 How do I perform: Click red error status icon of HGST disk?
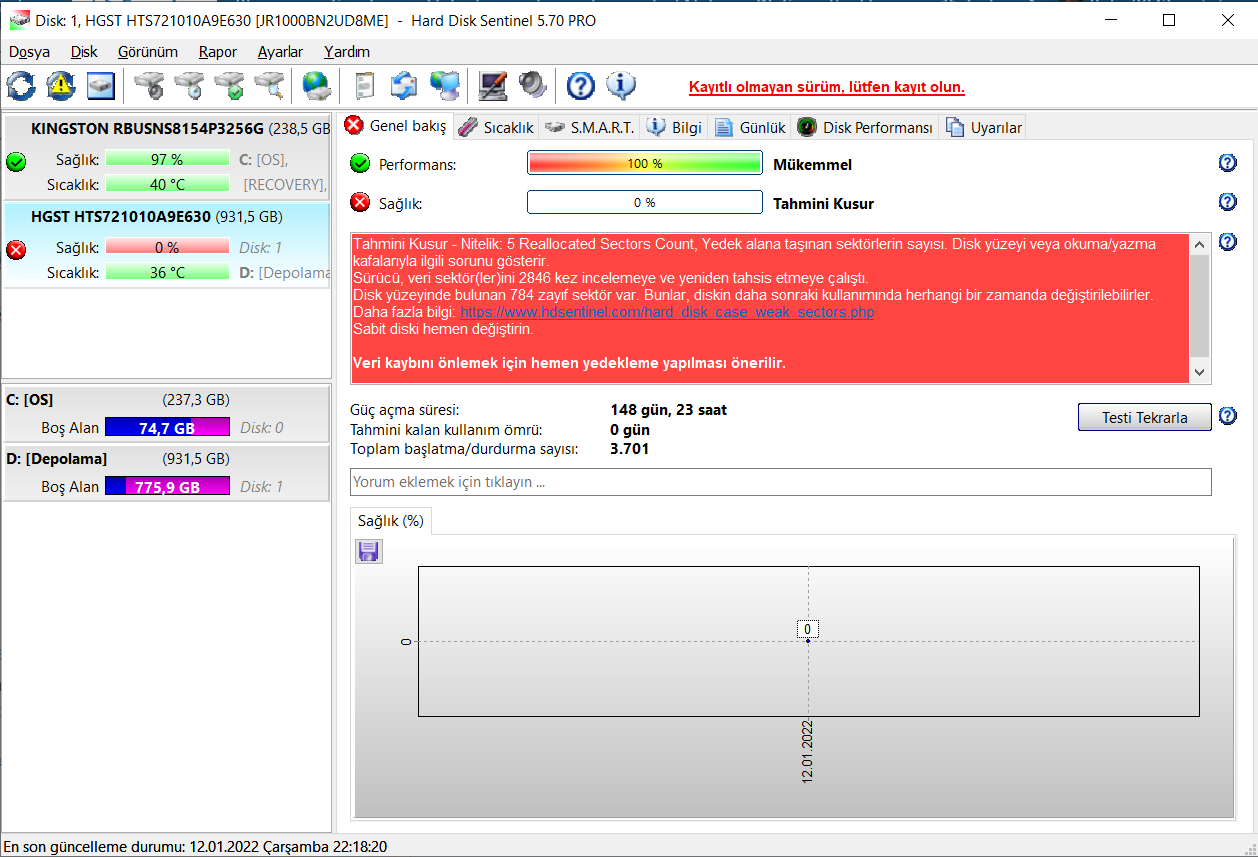[16, 250]
